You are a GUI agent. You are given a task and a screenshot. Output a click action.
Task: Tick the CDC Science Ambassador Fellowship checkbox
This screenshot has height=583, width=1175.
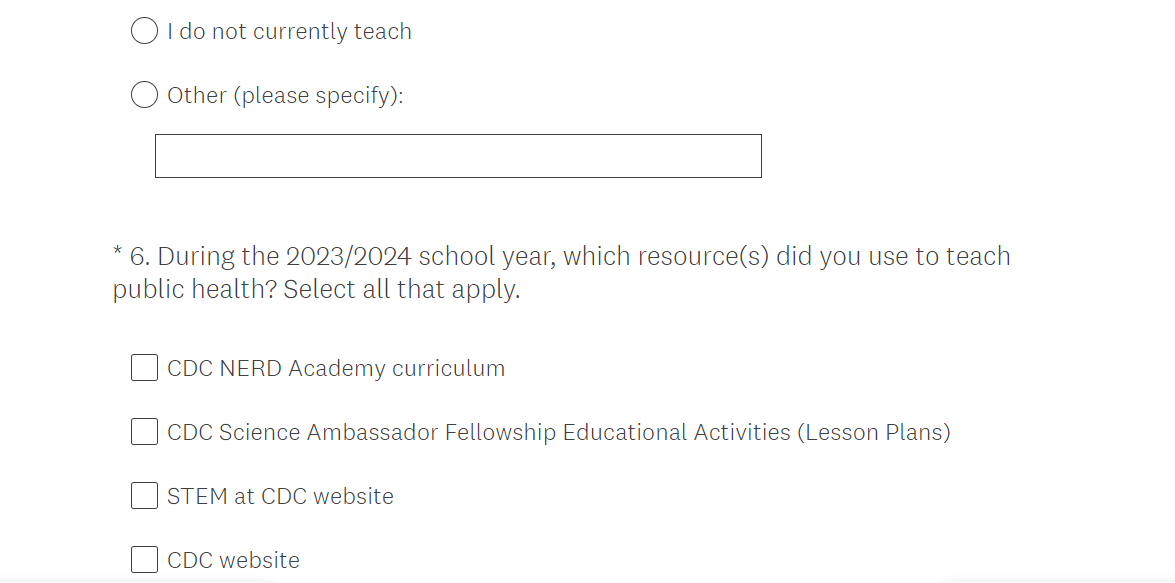click(x=145, y=432)
